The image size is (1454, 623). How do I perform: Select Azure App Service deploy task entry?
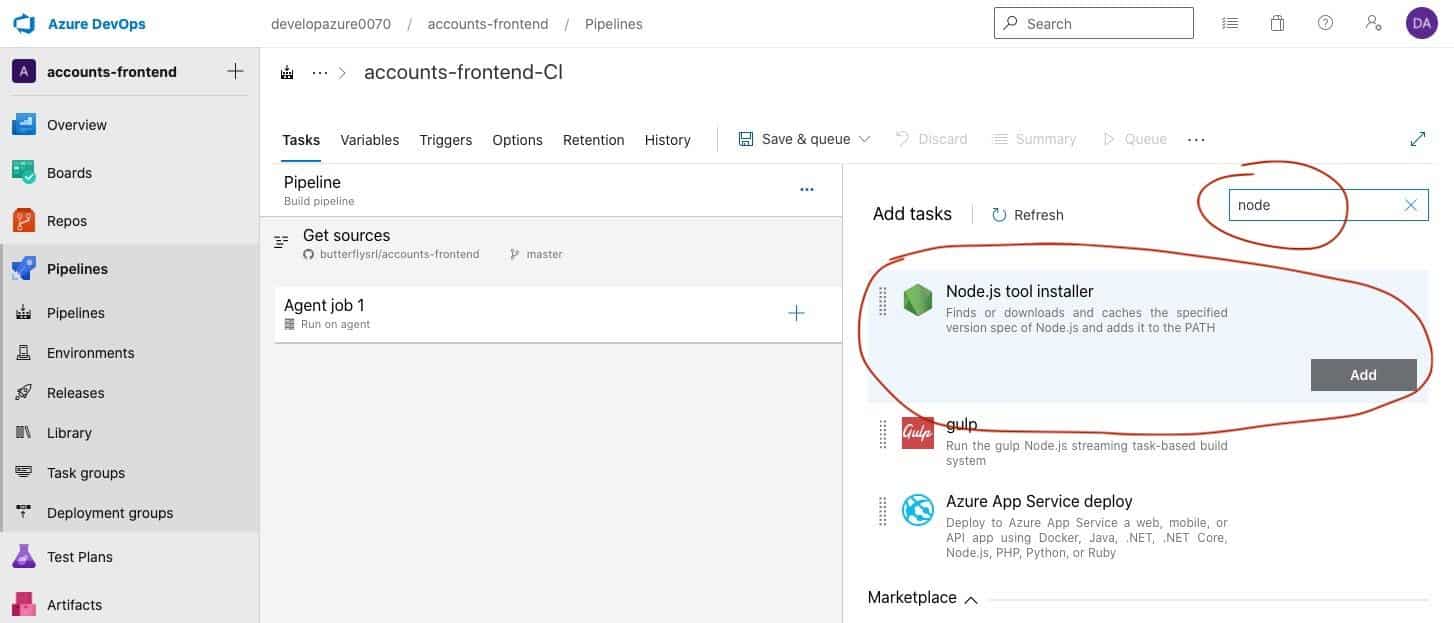(x=1147, y=525)
